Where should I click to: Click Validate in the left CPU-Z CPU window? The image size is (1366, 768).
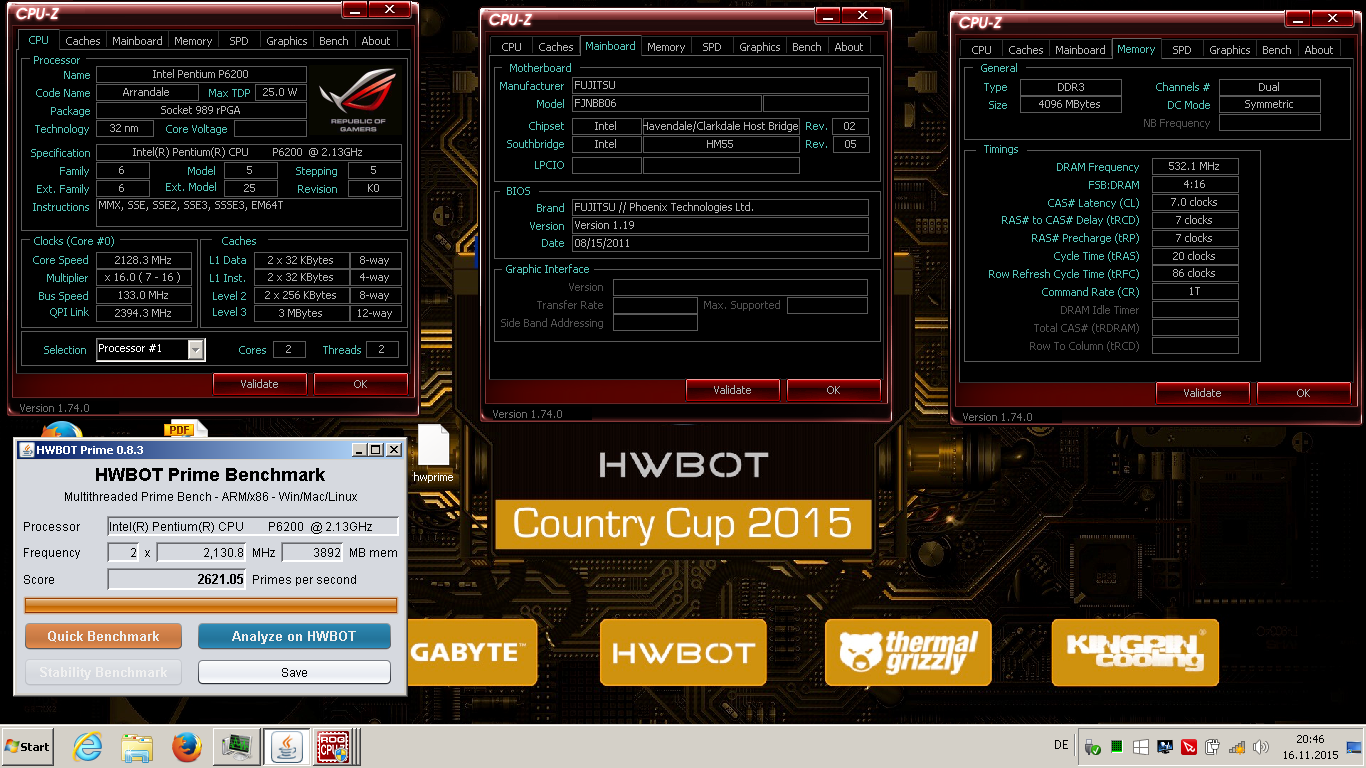tap(259, 384)
